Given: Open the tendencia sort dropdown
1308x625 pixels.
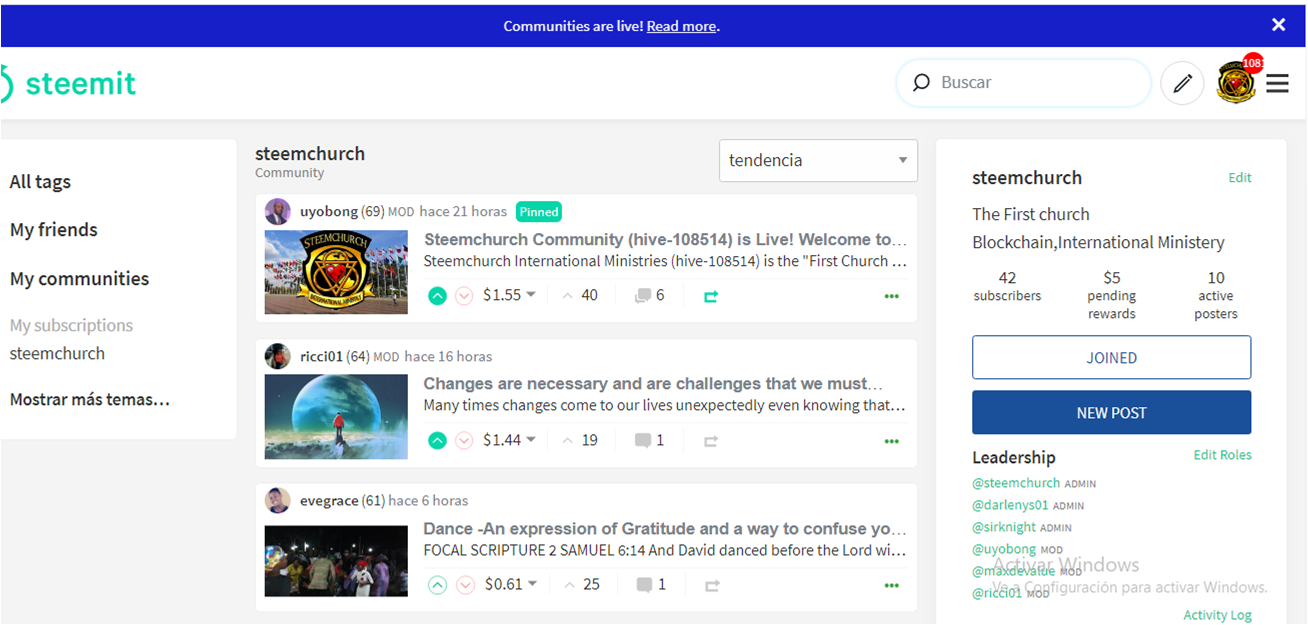Looking at the screenshot, I should point(818,160).
